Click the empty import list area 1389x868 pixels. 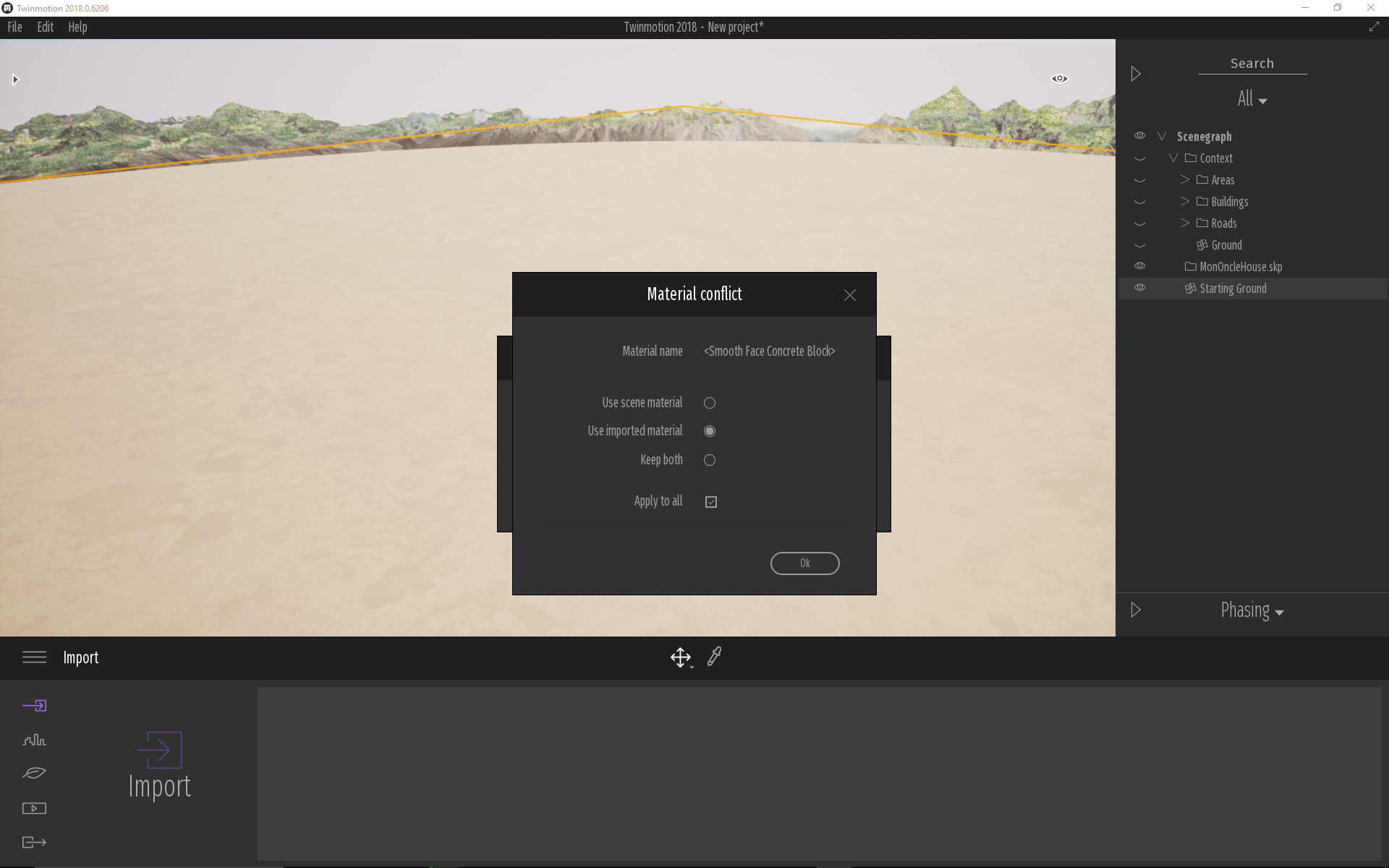819,773
